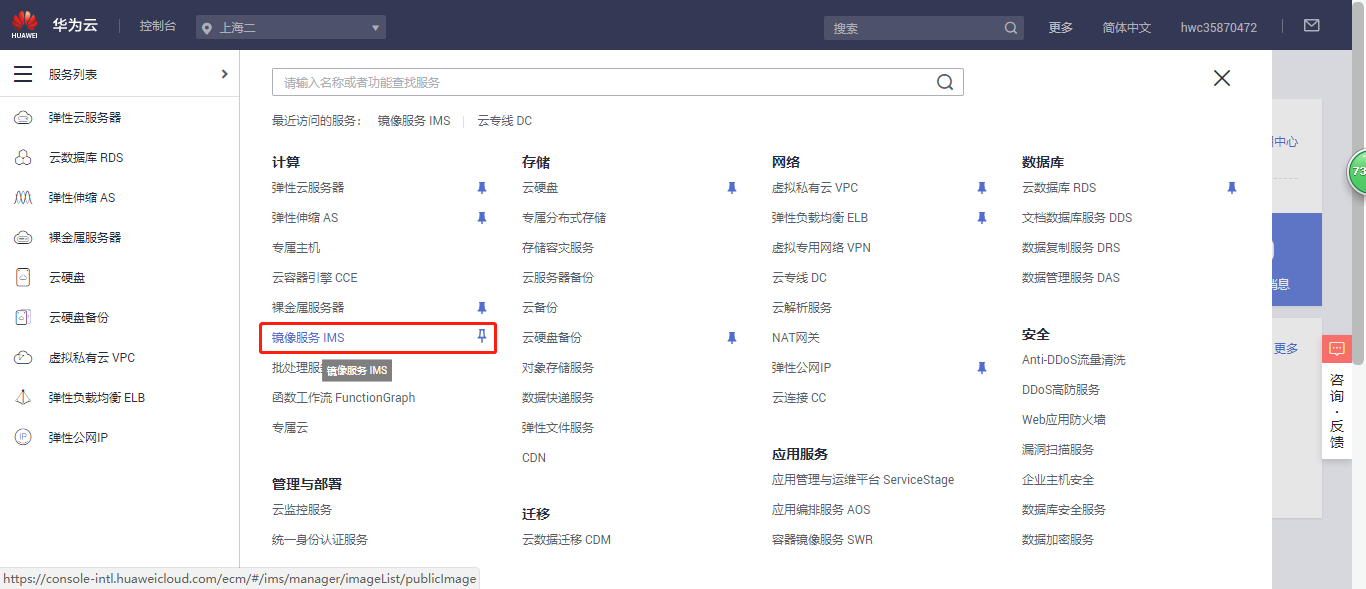Click the top bar 搜索 input field
This screenshot has width=1366, height=589.
[914, 28]
